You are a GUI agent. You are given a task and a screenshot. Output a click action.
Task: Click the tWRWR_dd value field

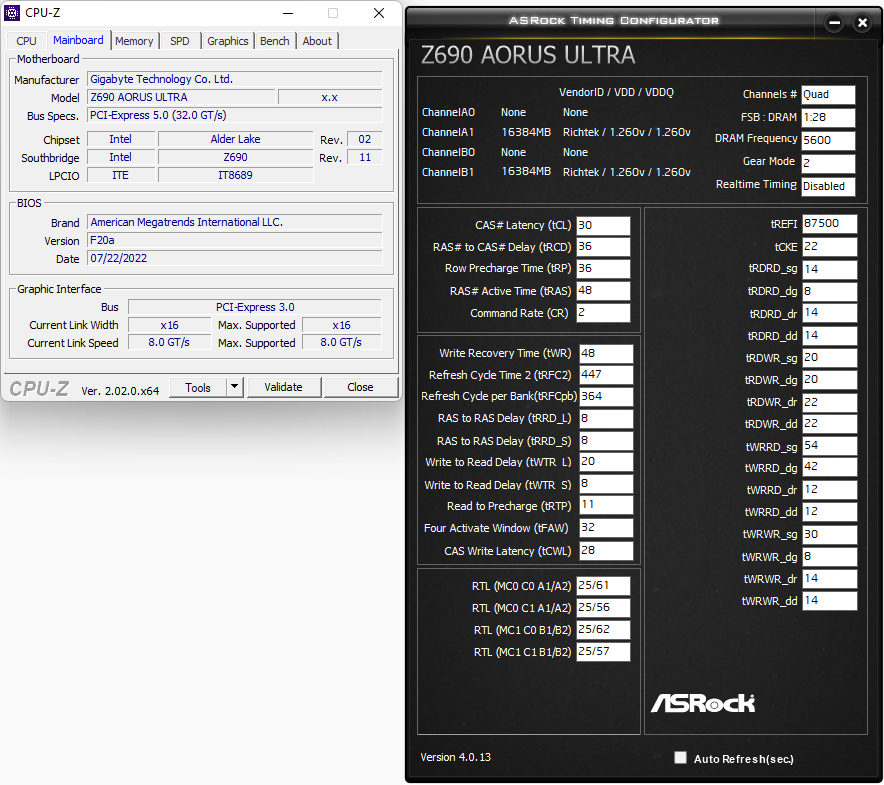point(829,601)
